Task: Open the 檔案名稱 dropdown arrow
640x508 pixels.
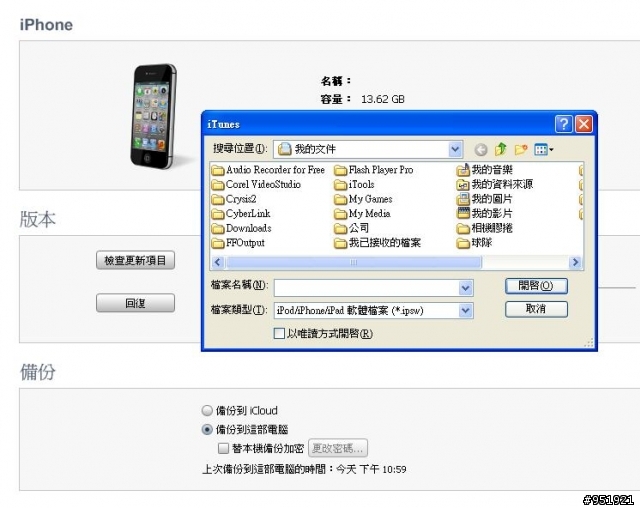Action: (x=465, y=288)
